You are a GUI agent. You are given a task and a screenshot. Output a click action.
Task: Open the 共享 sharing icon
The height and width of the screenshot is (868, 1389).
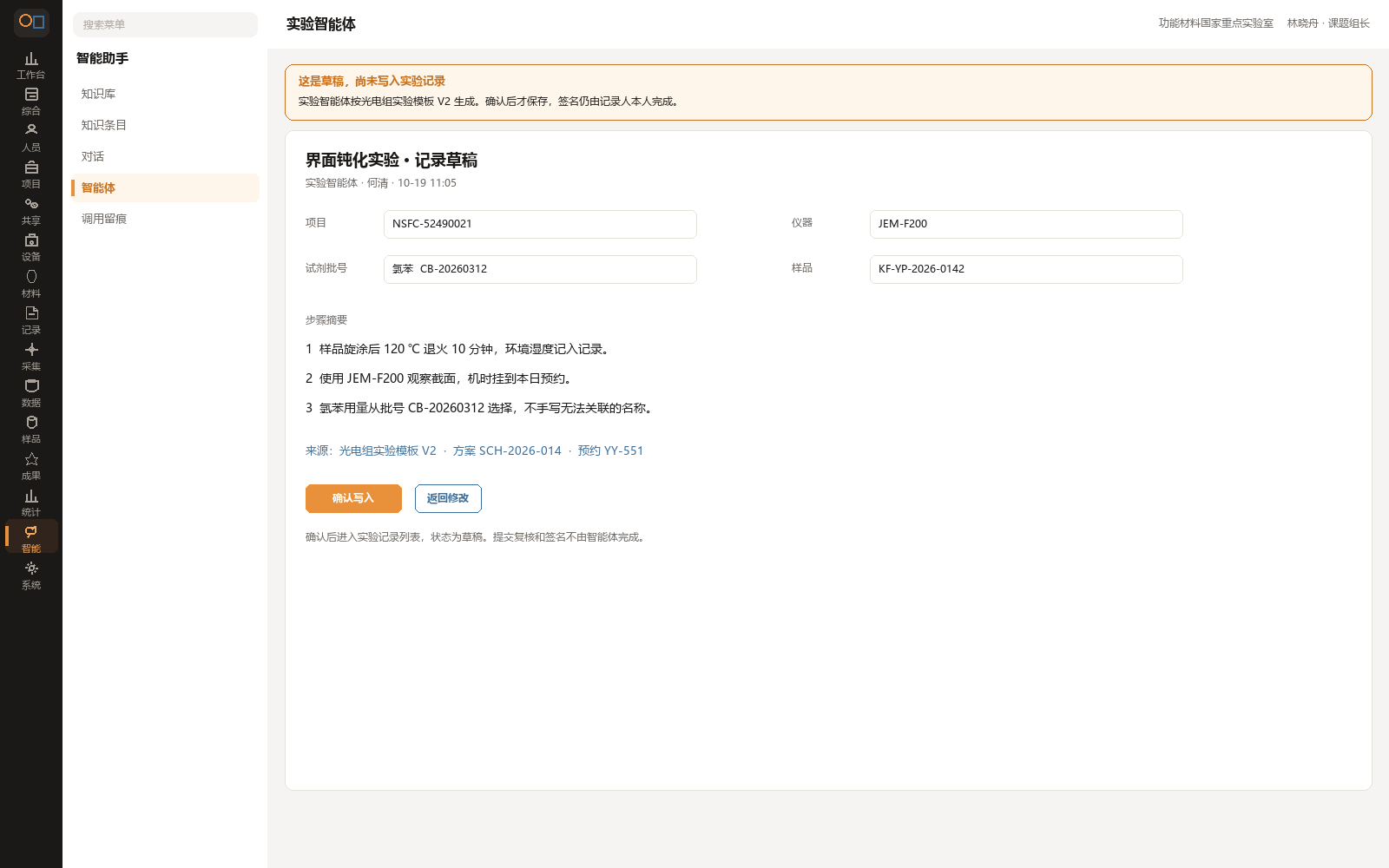click(x=31, y=211)
